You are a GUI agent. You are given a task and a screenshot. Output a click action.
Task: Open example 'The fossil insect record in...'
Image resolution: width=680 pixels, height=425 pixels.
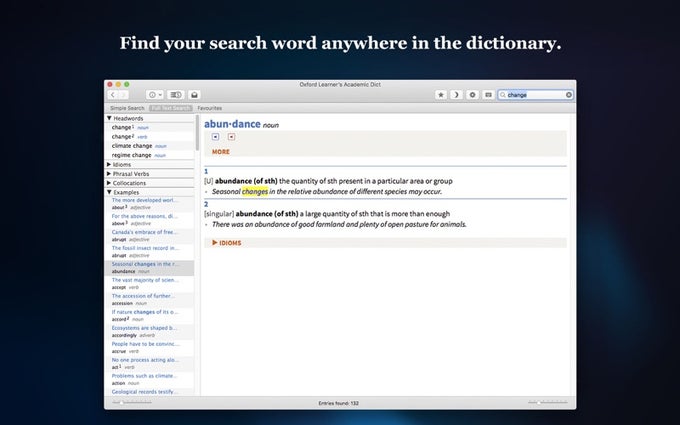pos(149,252)
